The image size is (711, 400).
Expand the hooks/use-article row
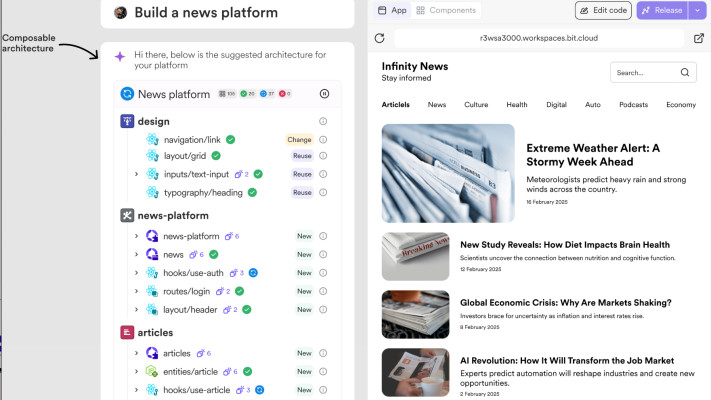click(136, 390)
